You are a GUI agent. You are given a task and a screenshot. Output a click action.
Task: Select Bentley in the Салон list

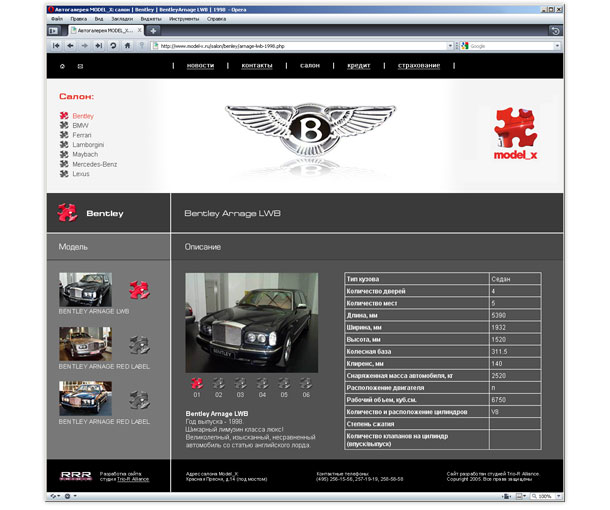(83, 116)
